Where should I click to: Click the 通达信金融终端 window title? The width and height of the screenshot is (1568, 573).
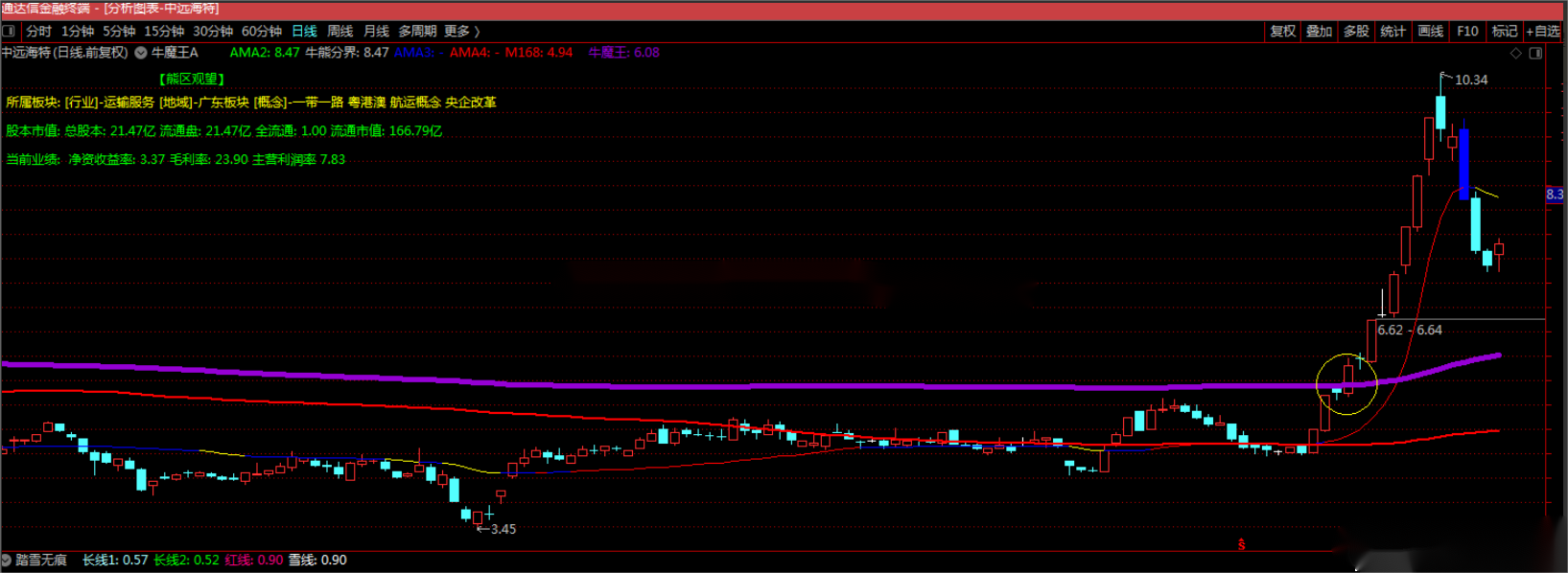click(x=45, y=9)
